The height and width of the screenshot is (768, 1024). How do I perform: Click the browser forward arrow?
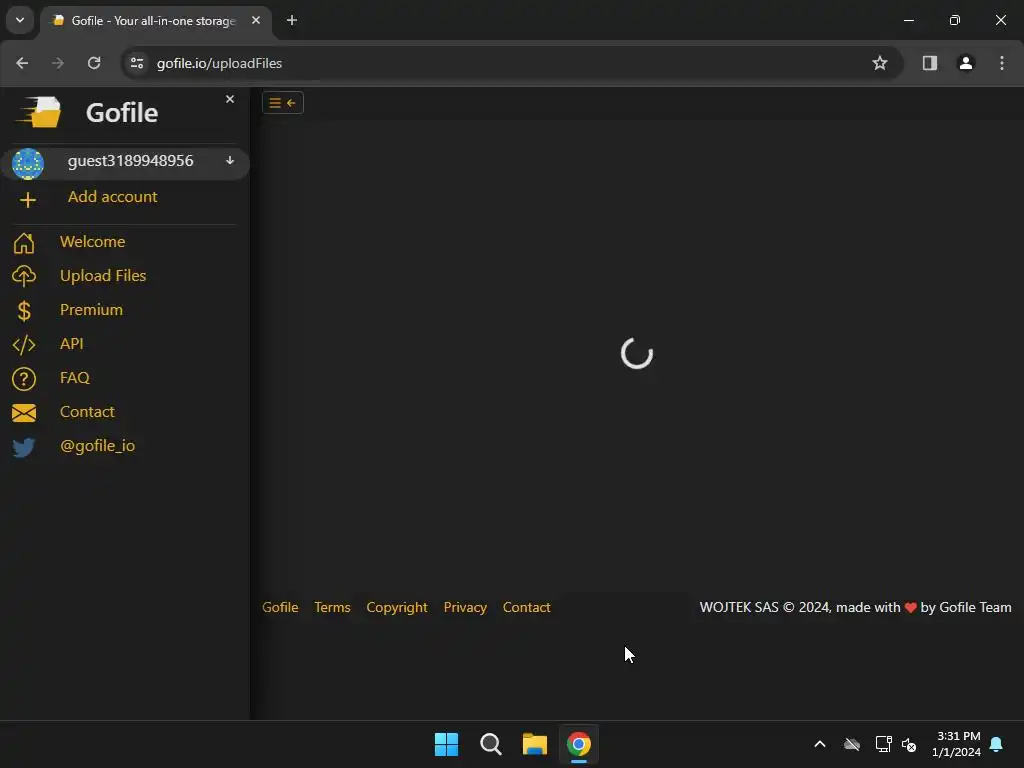[58, 63]
